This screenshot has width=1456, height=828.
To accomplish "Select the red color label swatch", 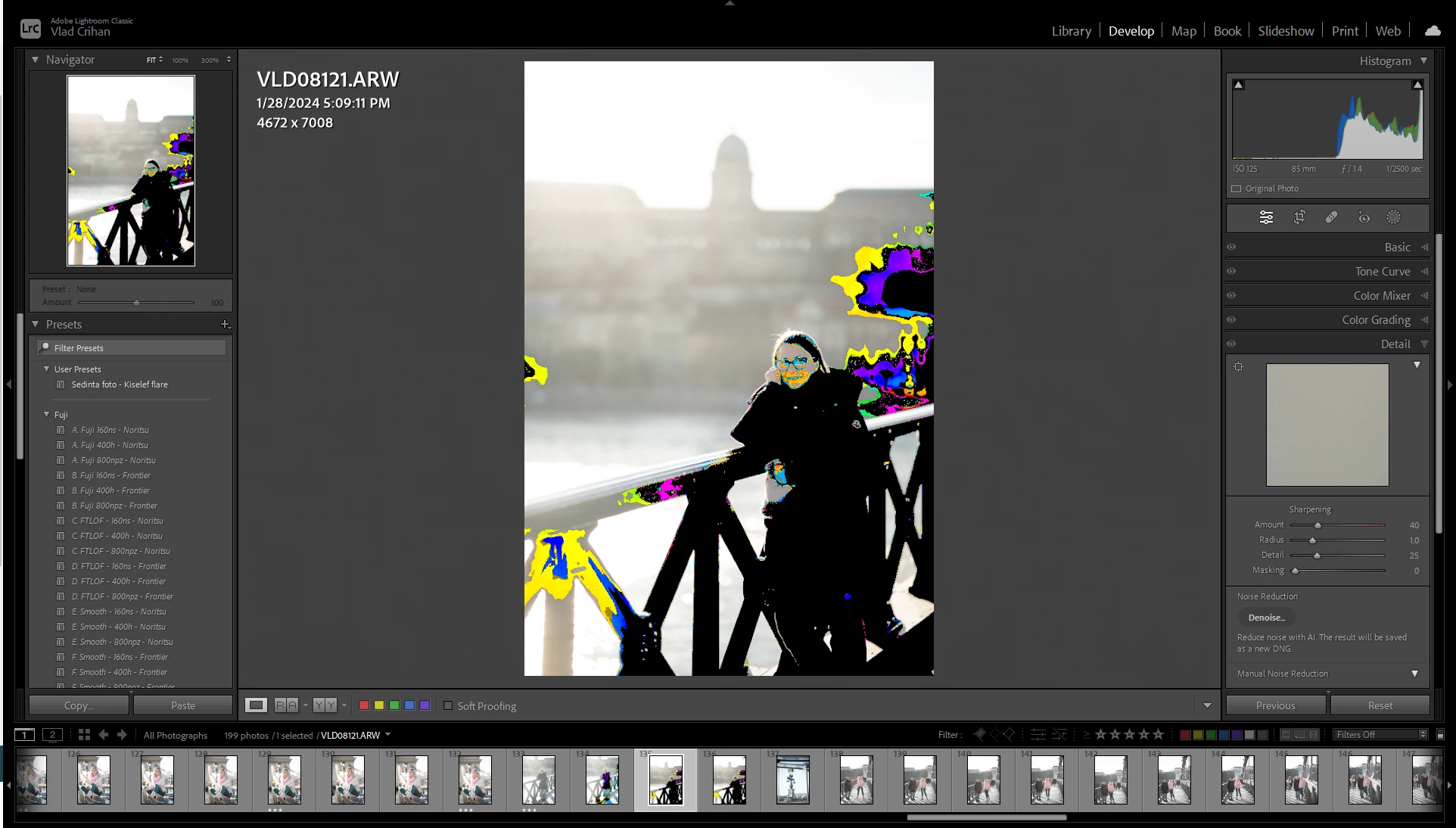I will point(364,705).
